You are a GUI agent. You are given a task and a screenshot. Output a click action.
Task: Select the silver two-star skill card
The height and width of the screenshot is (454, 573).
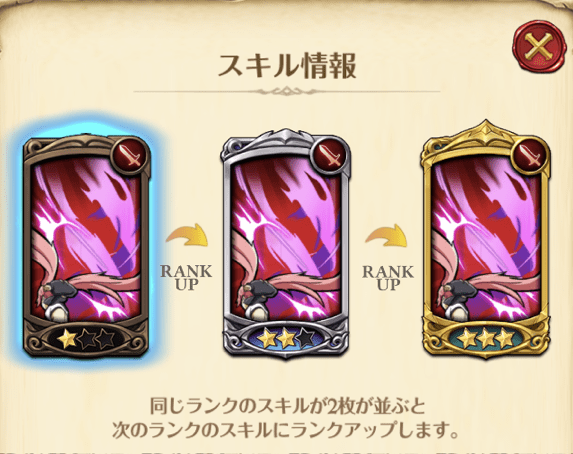click(286, 244)
